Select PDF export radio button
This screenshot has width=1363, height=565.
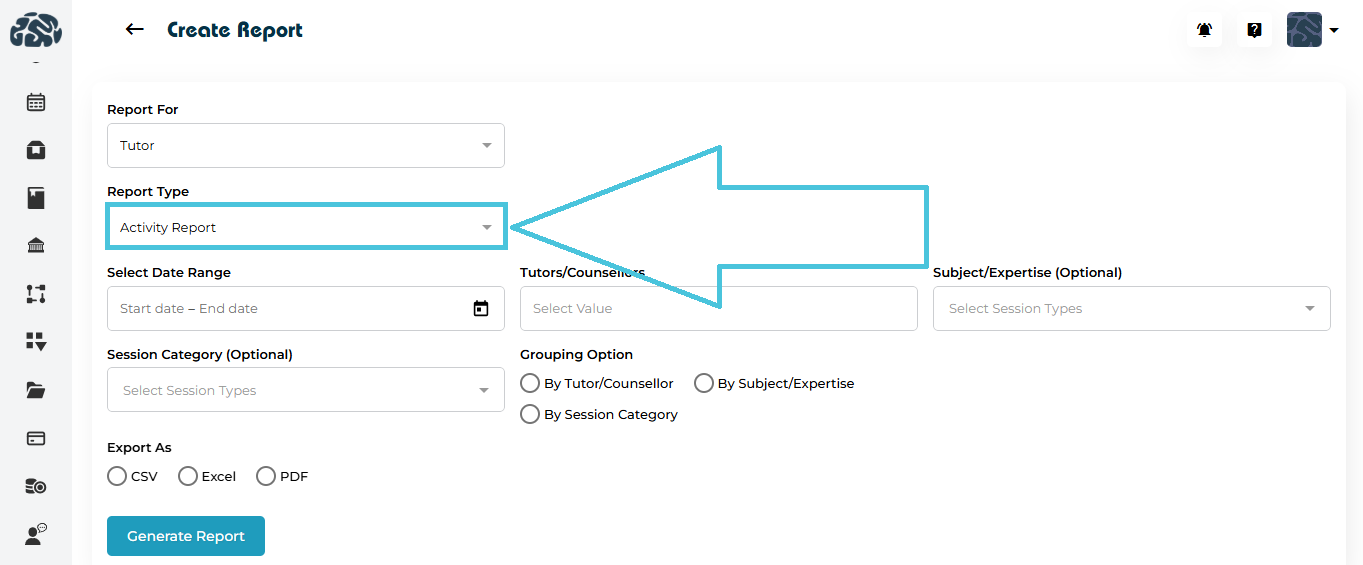click(x=266, y=476)
